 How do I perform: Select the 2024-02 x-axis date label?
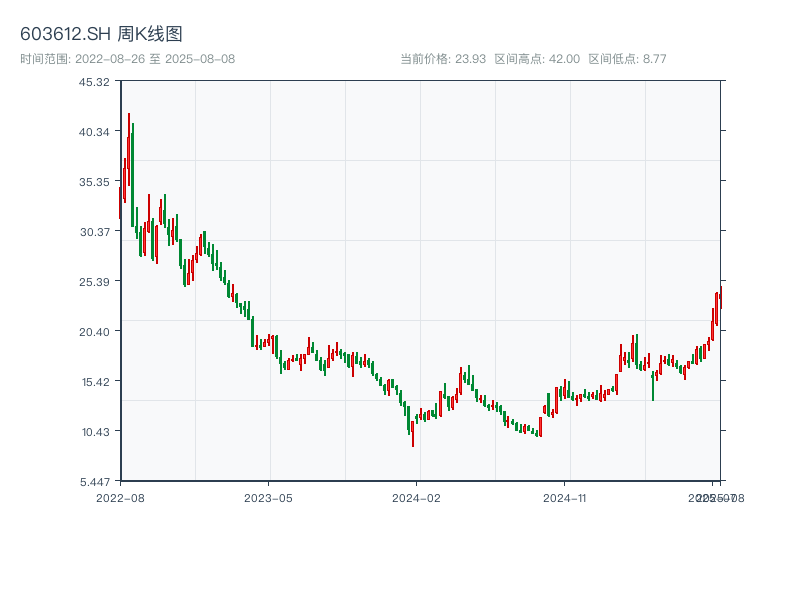point(417,497)
